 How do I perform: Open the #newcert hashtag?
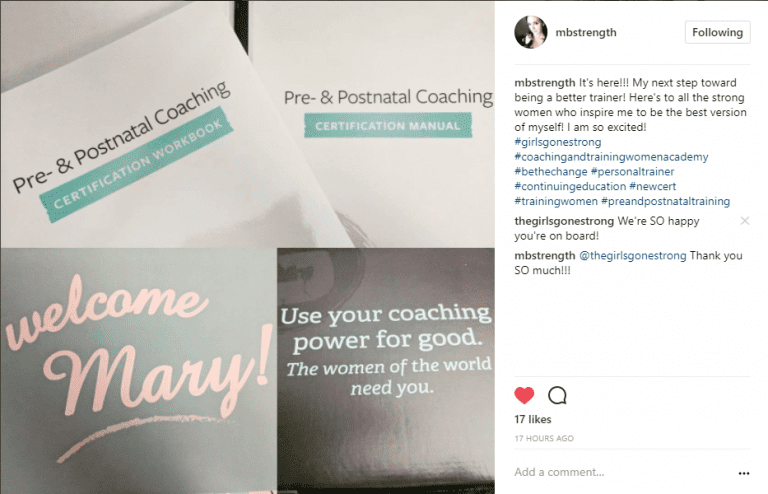652,186
